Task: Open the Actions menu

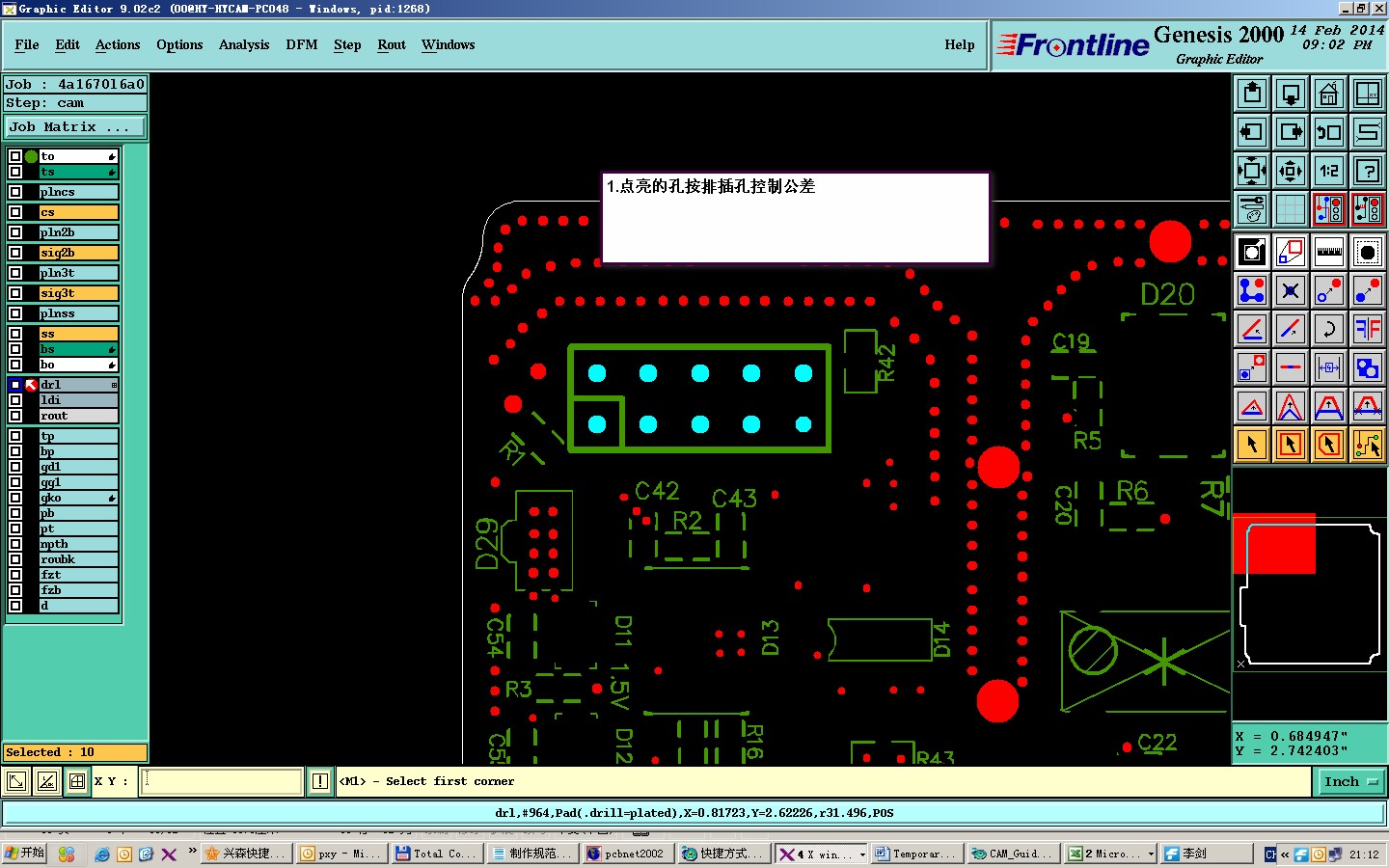Action: pyautogui.click(x=118, y=44)
